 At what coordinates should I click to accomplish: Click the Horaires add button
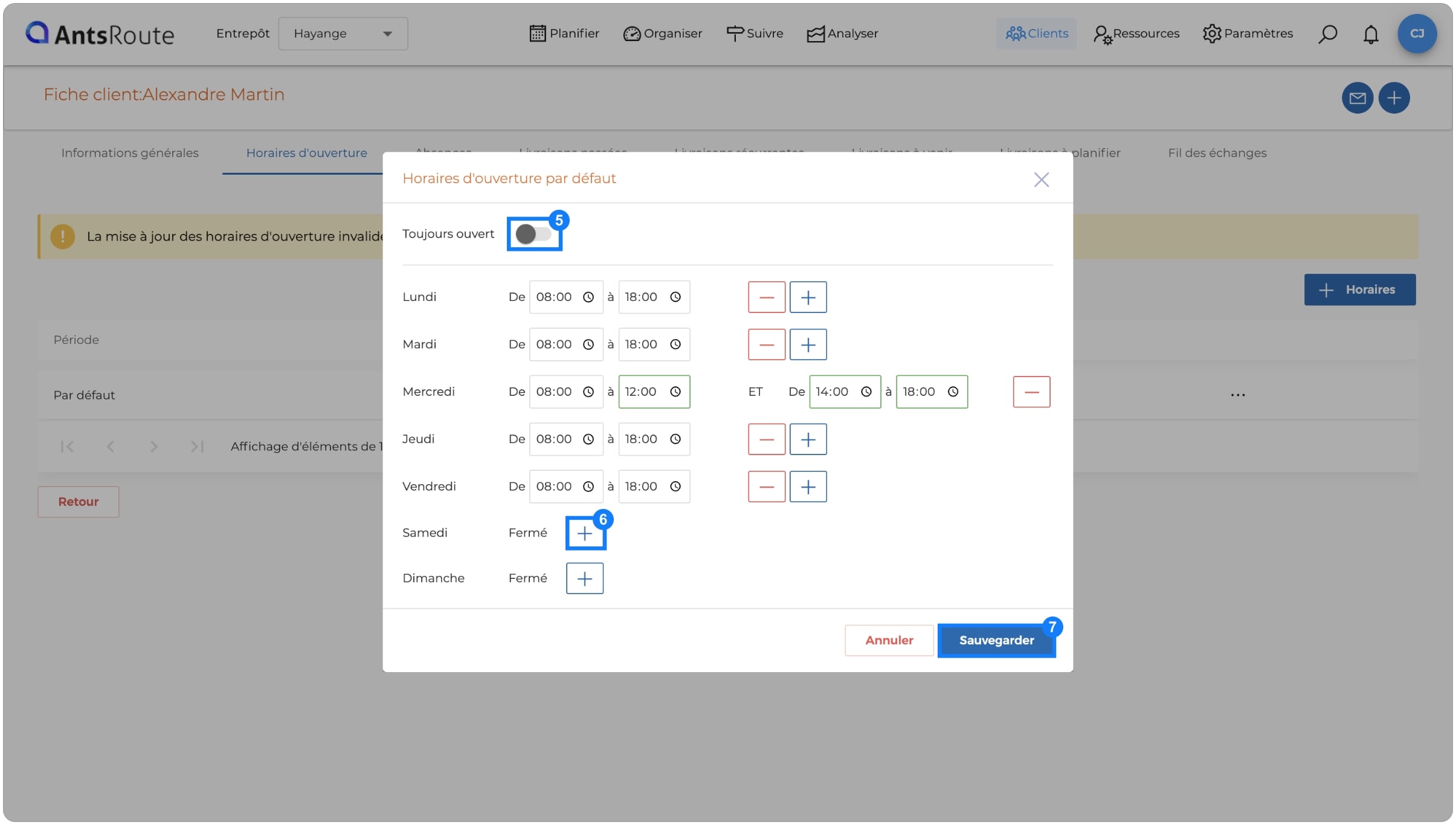click(1359, 290)
